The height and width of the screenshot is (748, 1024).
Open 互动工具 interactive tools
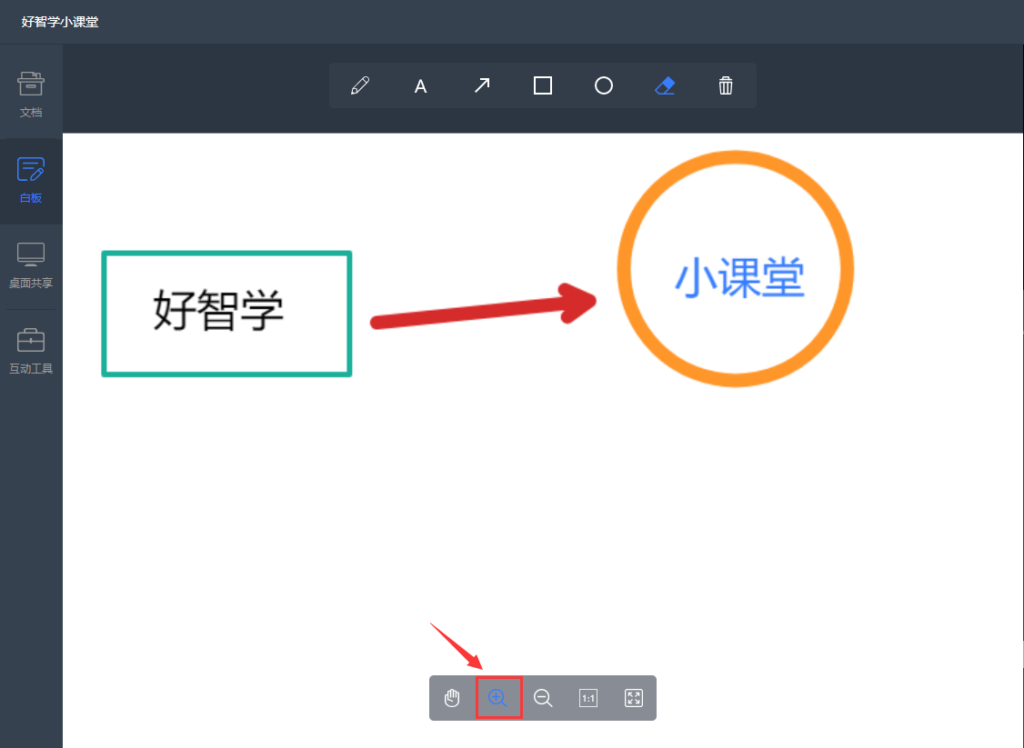tap(31, 351)
